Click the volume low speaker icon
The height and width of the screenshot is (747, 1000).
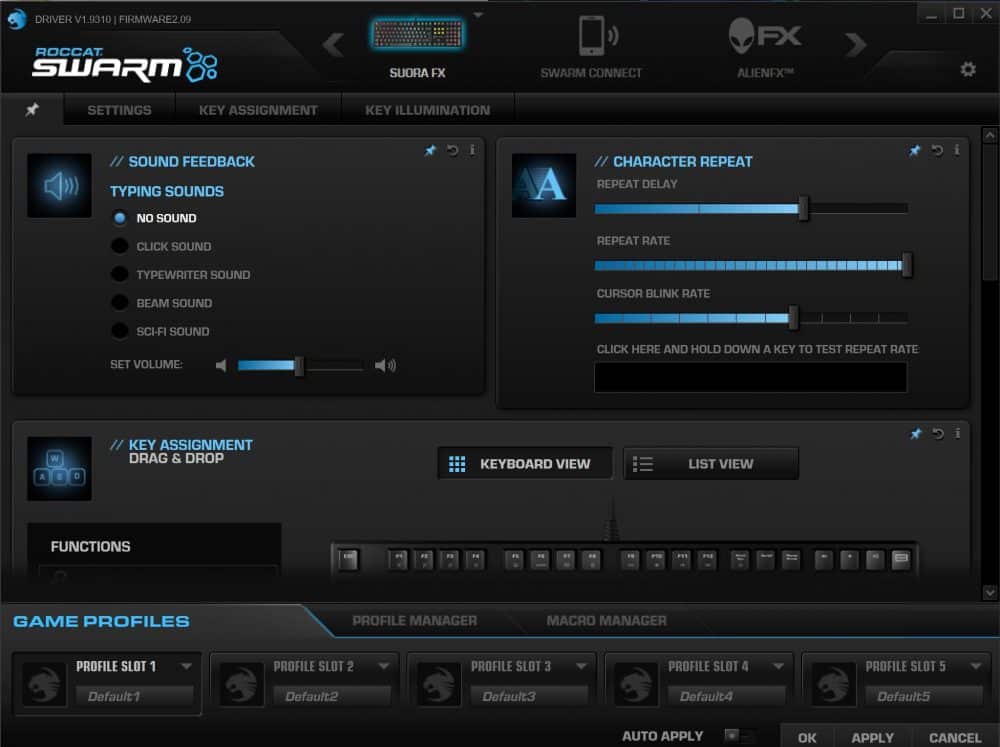(221, 366)
